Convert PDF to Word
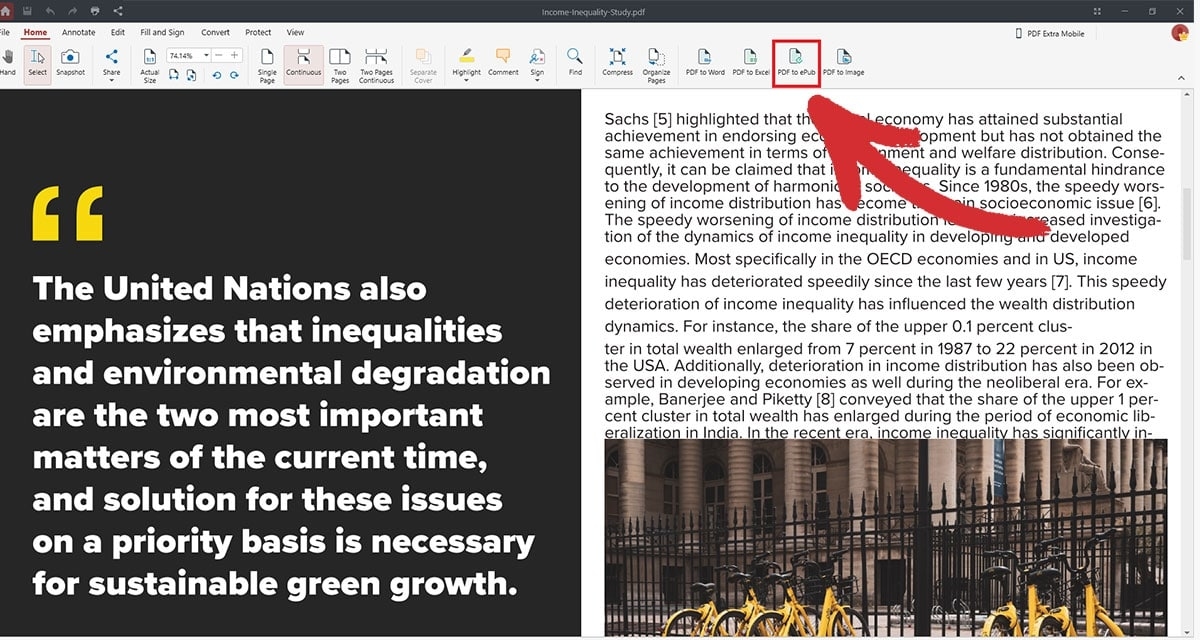The height and width of the screenshot is (640, 1200). coord(705,62)
